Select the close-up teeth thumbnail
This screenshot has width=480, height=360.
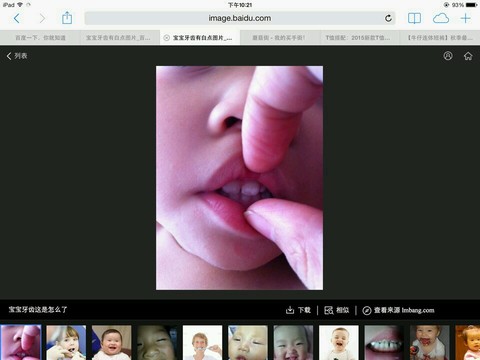pos(384,343)
